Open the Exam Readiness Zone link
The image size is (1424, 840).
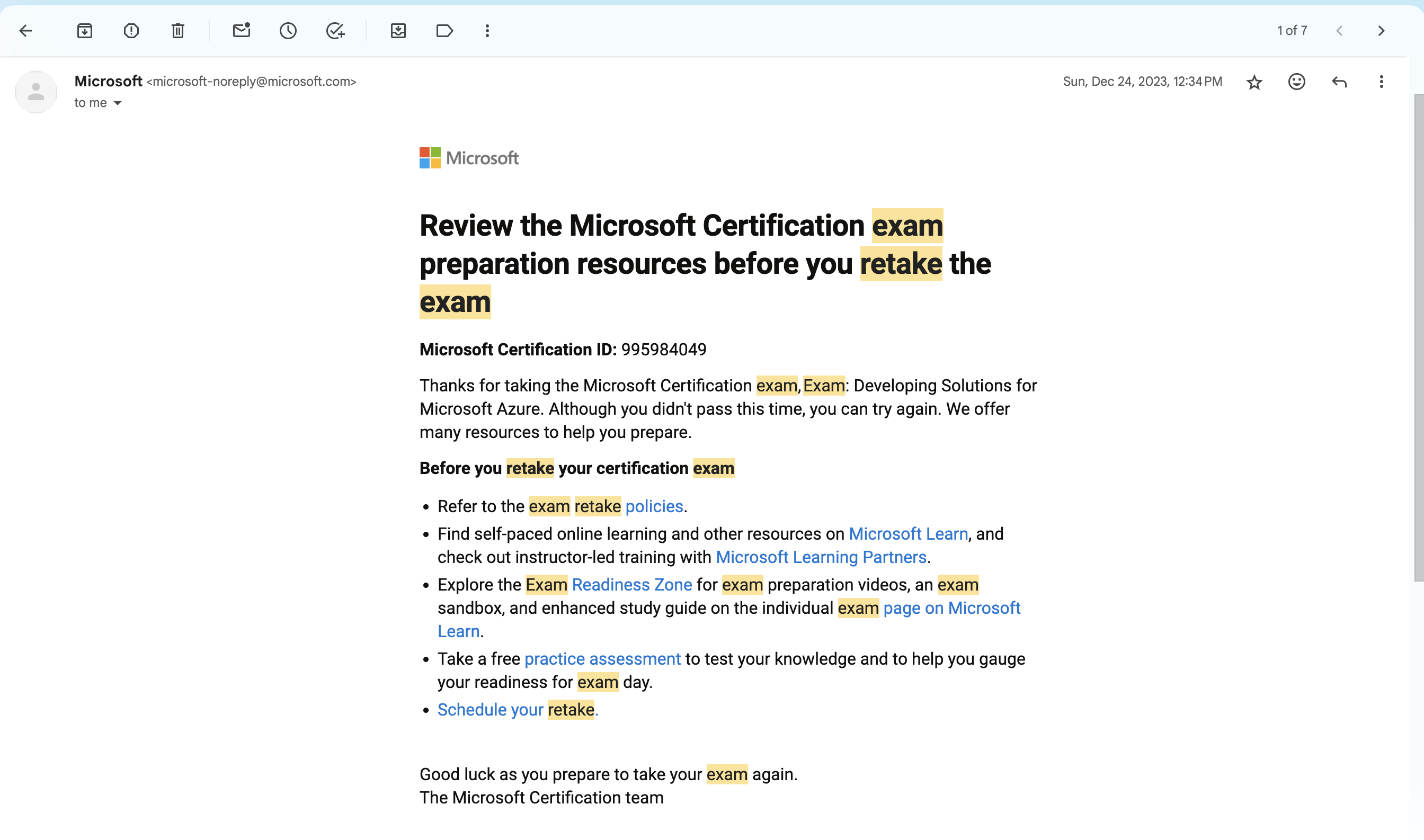pos(609,585)
